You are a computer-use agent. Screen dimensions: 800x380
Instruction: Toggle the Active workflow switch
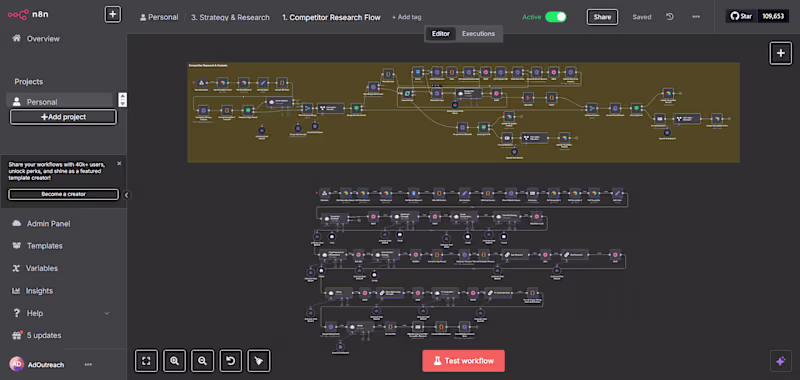(556, 17)
